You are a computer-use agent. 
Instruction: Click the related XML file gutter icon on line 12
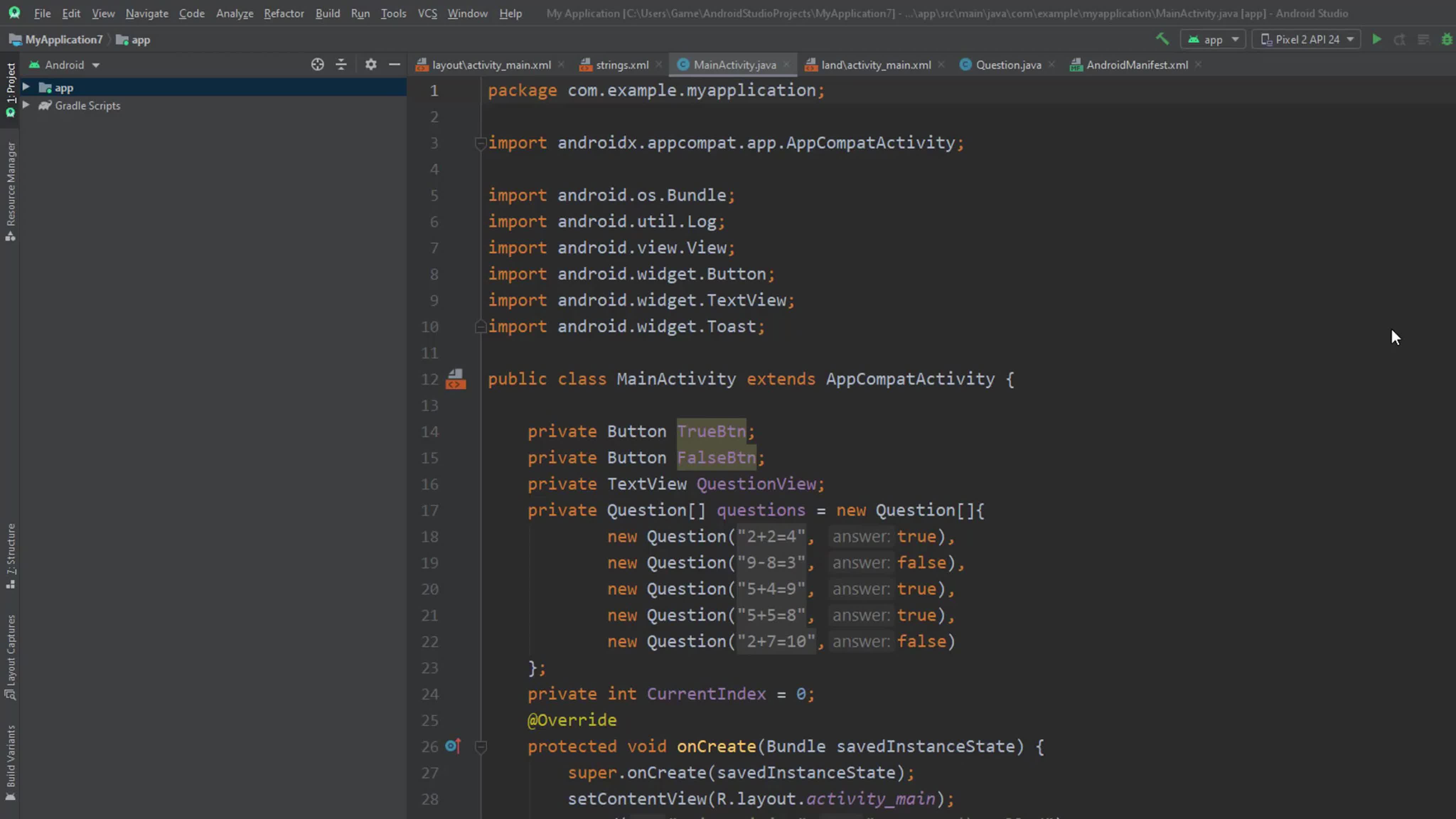pos(456,379)
